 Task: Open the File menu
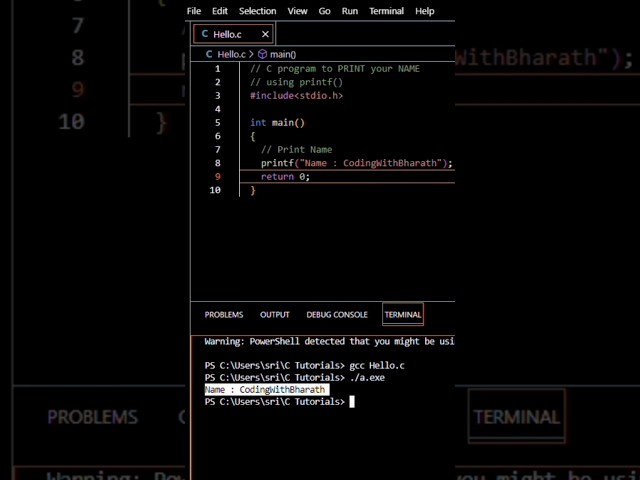193,11
